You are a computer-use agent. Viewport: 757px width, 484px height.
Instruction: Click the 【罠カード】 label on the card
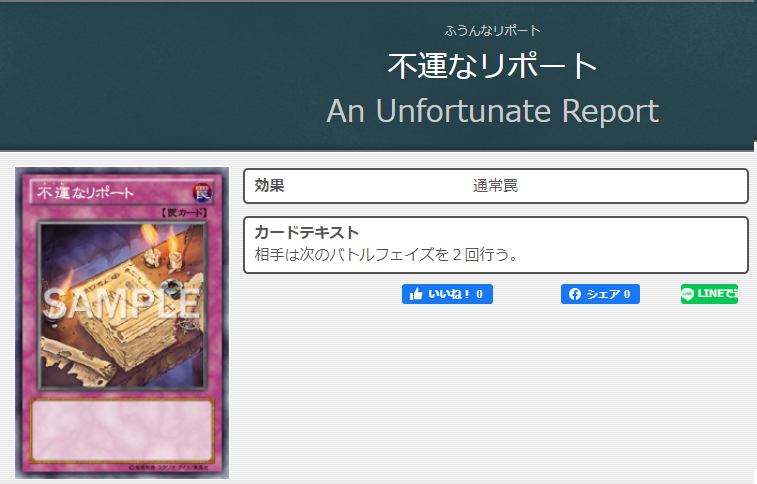[183, 213]
